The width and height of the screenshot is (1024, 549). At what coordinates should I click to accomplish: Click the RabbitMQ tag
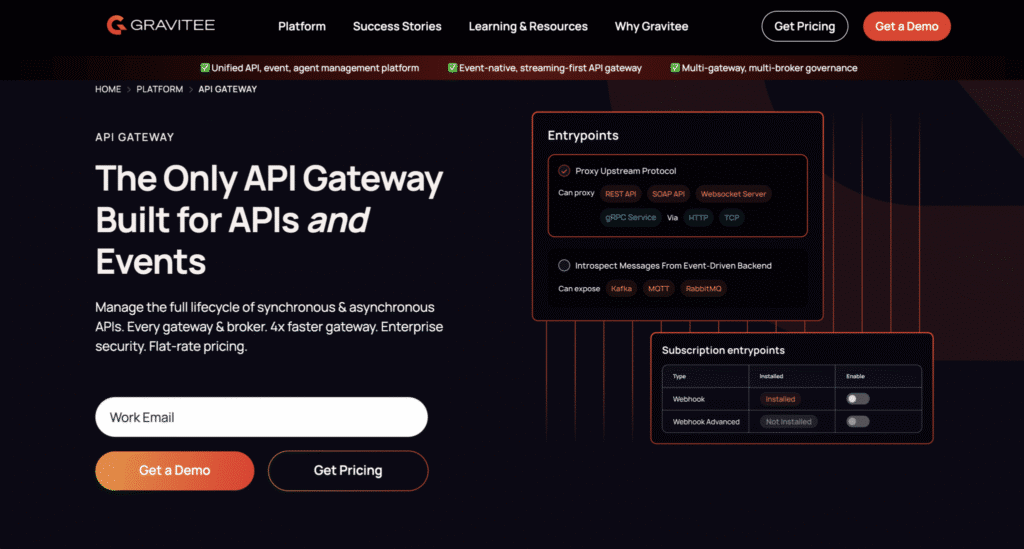pyautogui.click(x=703, y=289)
